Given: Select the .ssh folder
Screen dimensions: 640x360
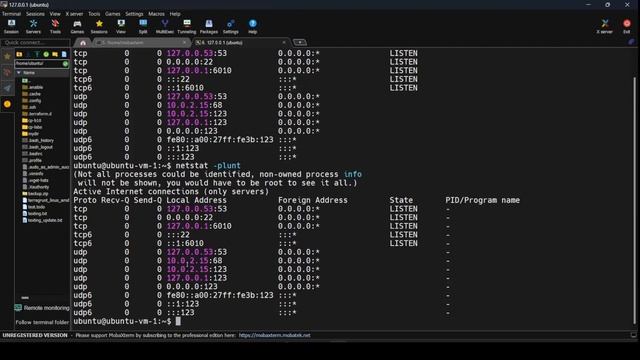Looking at the screenshot, I should (29, 107).
